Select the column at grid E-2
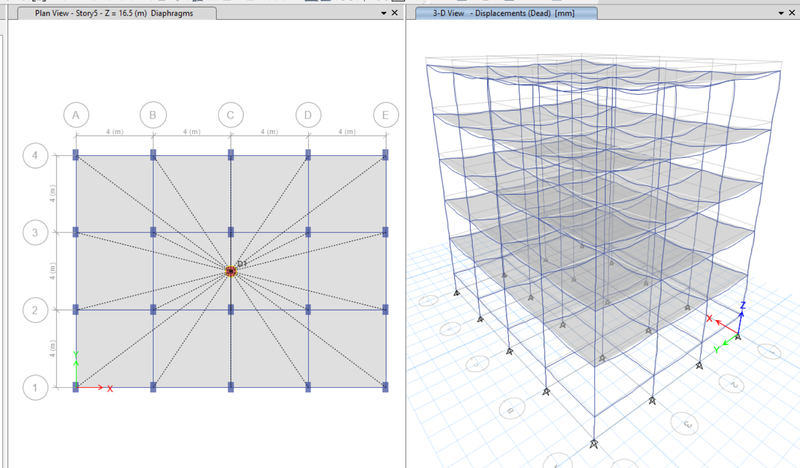The height and width of the screenshot is (468, 800). point(385,309)
